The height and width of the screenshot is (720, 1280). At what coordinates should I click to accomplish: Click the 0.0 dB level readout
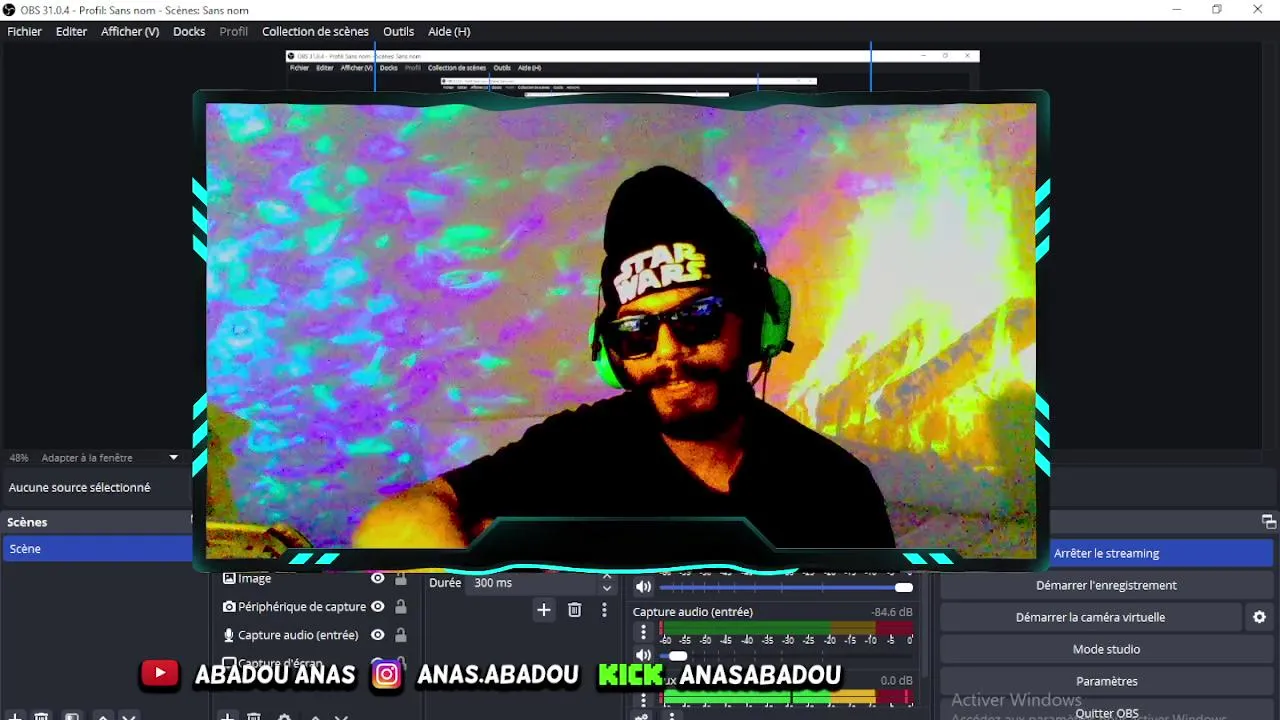pos(898,680)
